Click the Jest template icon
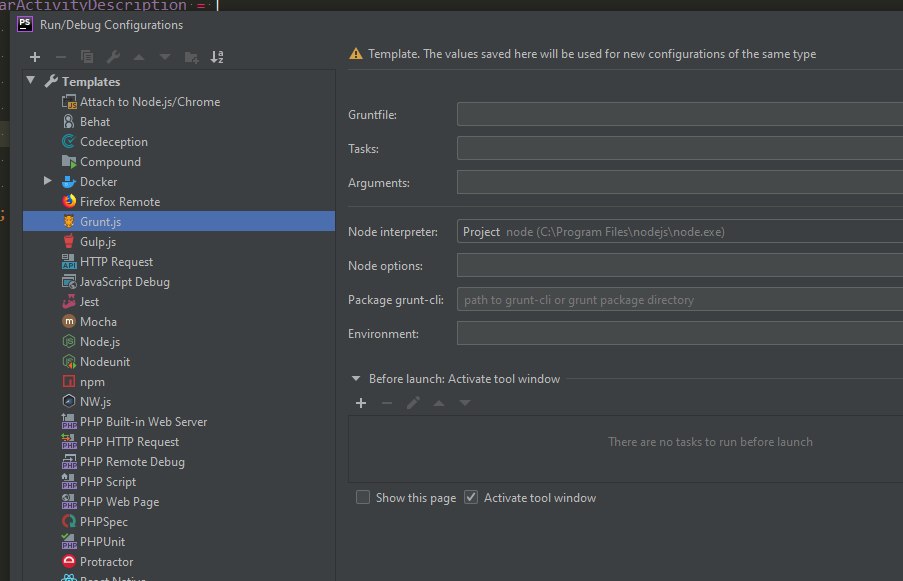 pyautogui.click(x=69, y=302)
